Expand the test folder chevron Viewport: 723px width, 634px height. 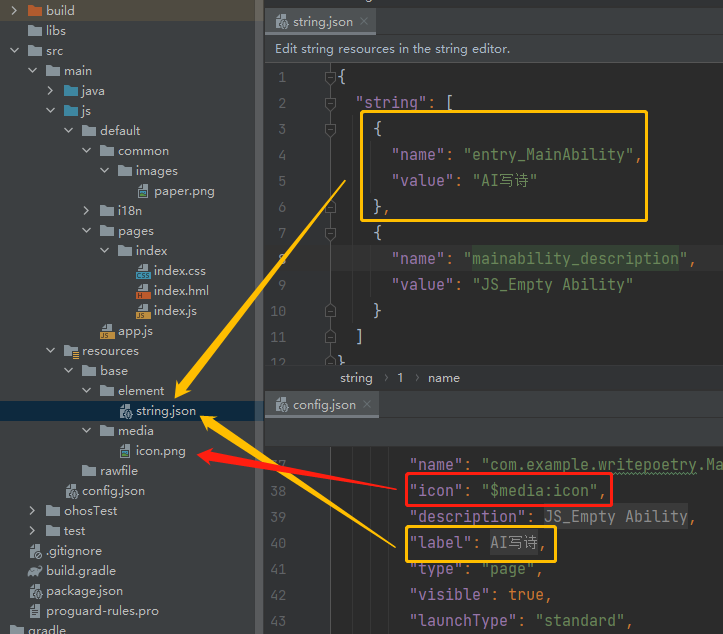click(32, 531)
